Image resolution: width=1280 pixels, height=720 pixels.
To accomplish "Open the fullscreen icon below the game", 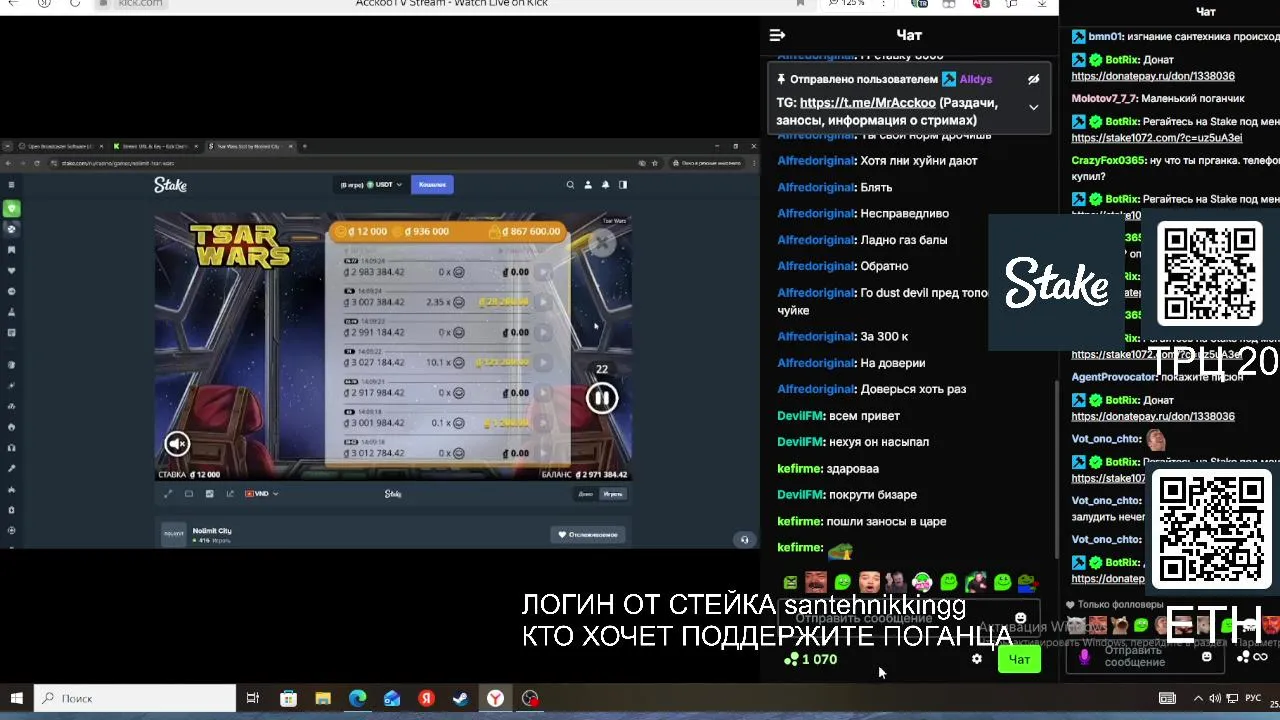I will tap(168, 493).
